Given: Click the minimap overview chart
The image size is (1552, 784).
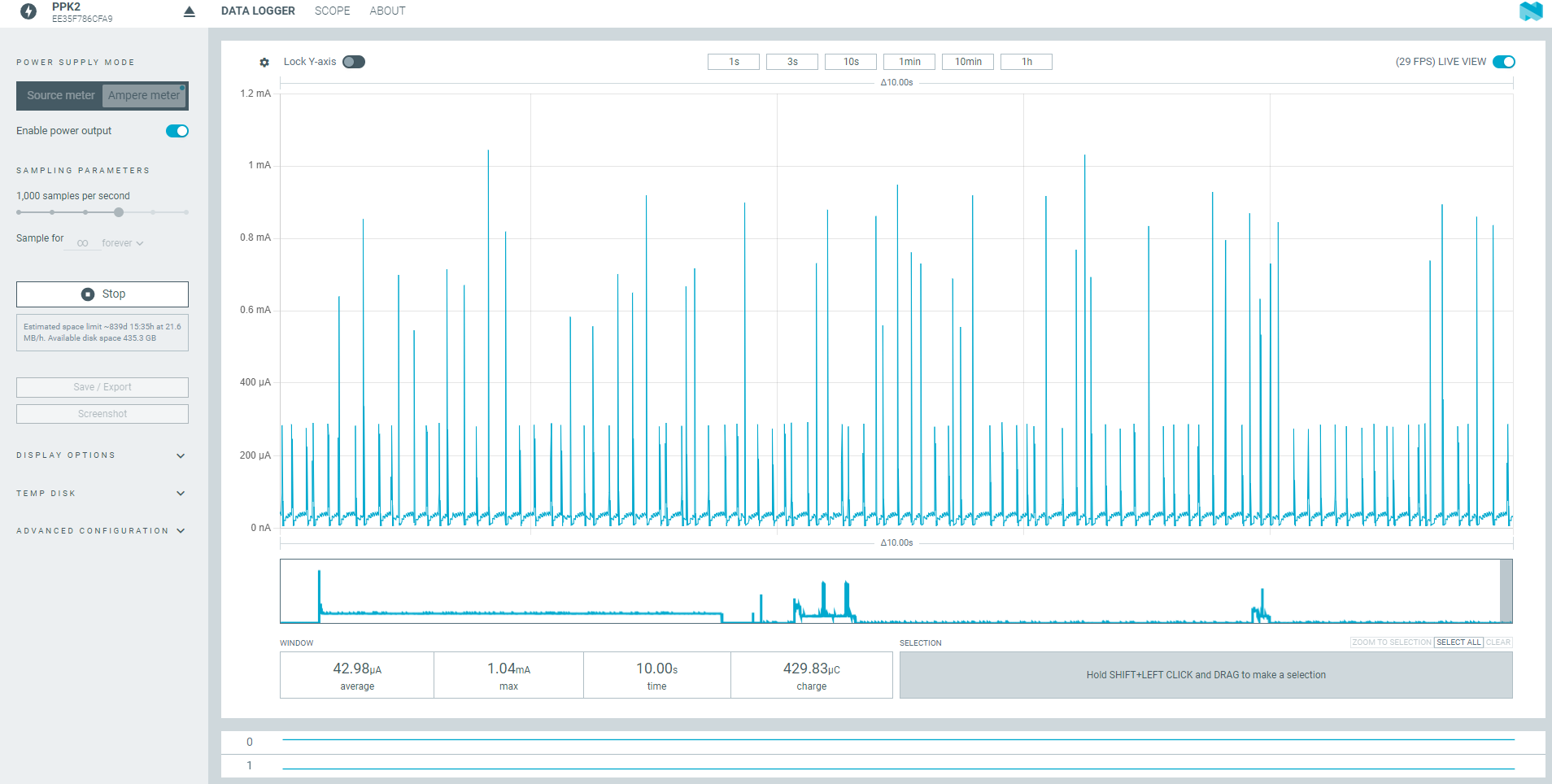Looking at the screenshot, I should click(896, 591).
